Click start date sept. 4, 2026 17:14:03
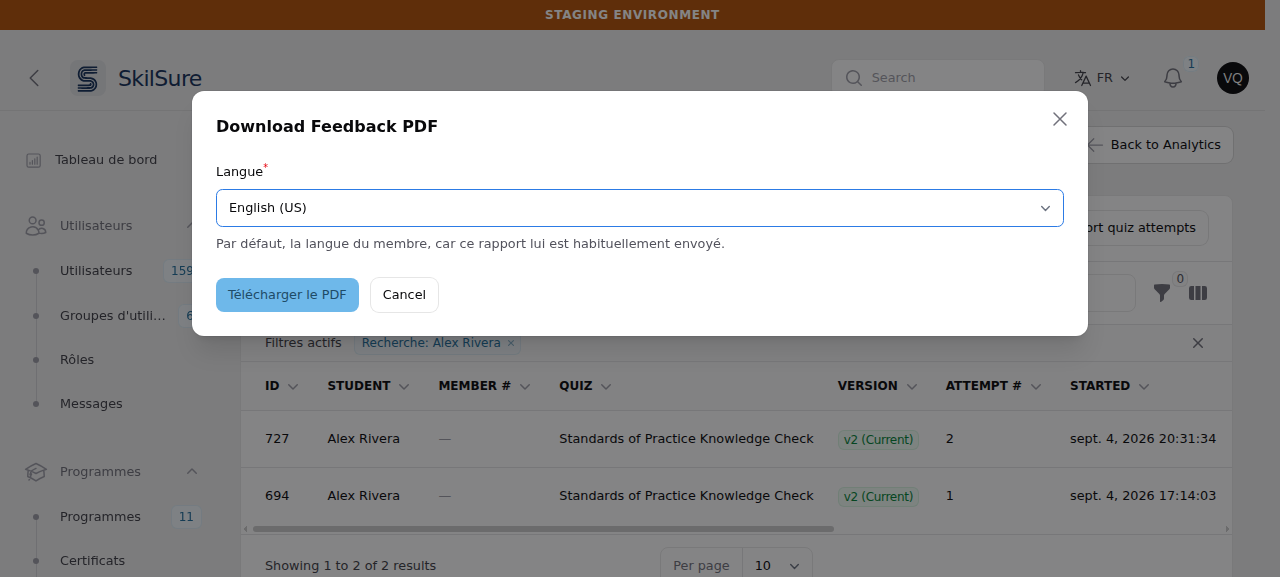Viewport: 1280px width, 577px height. 1143,496
